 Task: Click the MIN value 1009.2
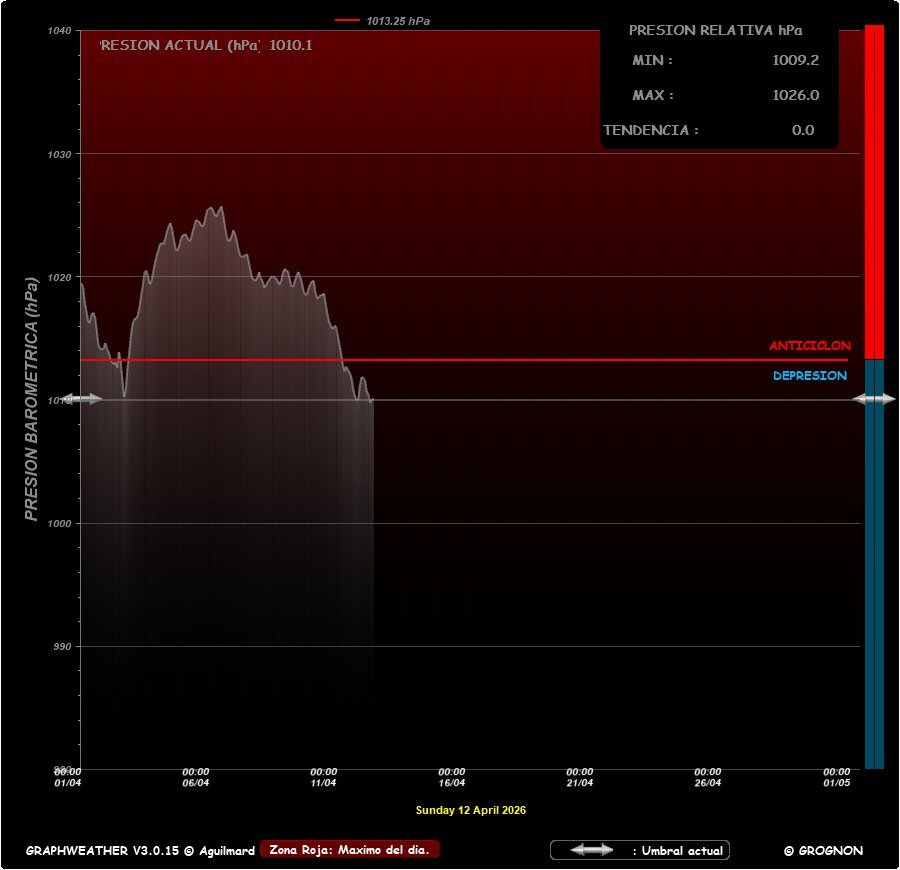pyautogui.click(x=795, y=60)
